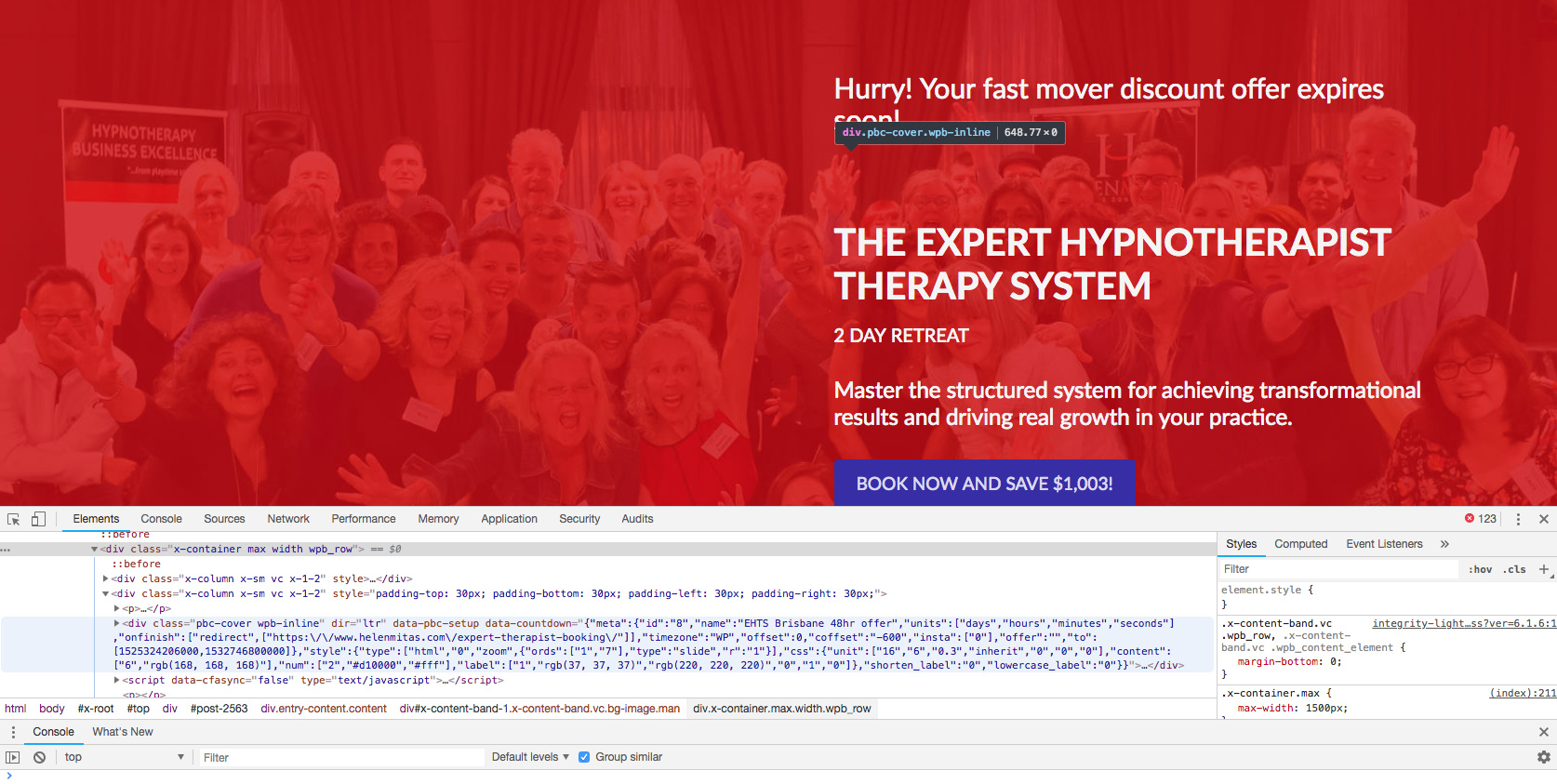The width and height of the screenshot is (1557, 784).
Task: Select the Computed pane tab
Action: (1300, 544)
